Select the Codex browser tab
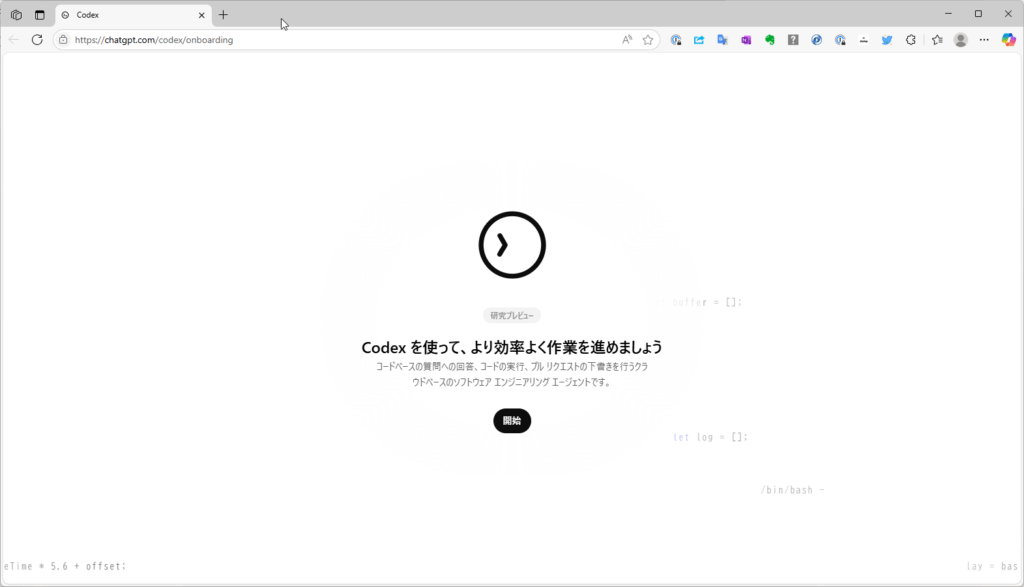Image resolution: width=1024 pixels, height=587 pixels. pyautogui.click(x=133, y=14)
